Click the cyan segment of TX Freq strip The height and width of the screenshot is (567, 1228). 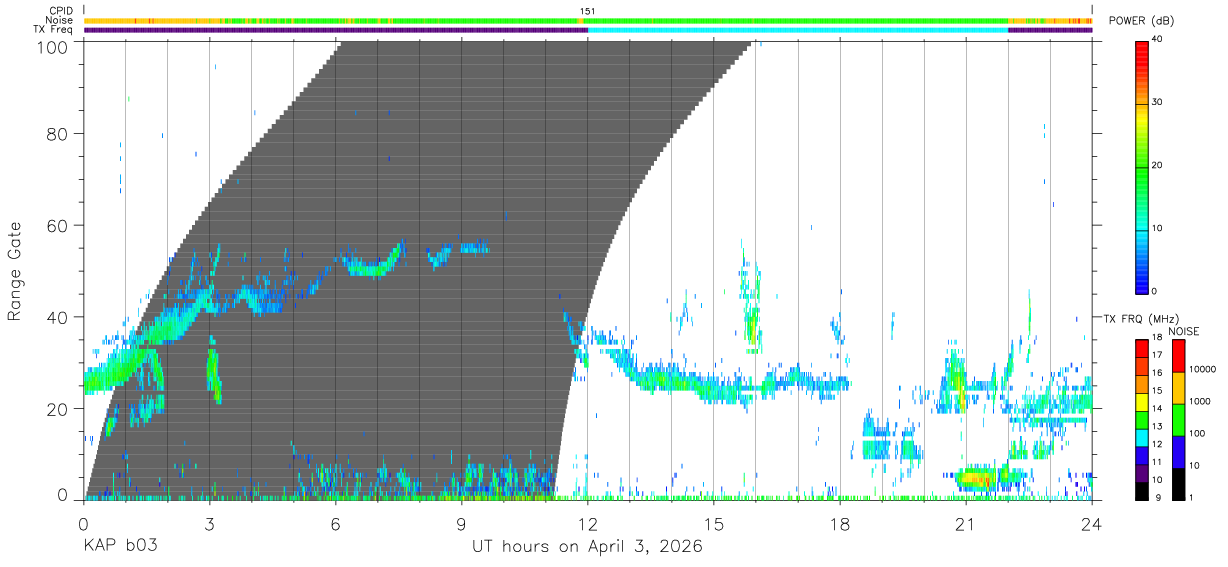tap(798, 30)
